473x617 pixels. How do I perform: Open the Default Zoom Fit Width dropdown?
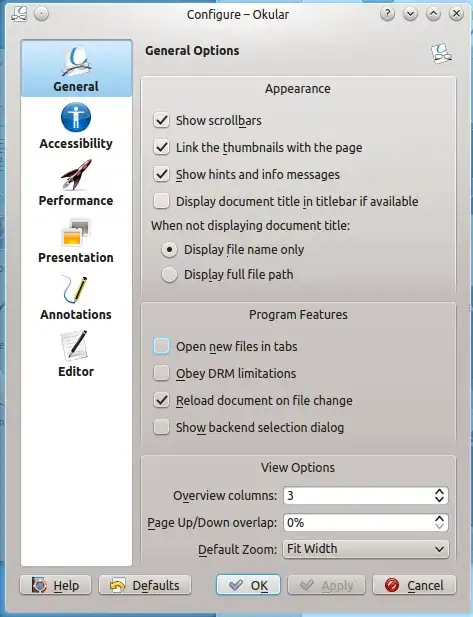point(366,549)
